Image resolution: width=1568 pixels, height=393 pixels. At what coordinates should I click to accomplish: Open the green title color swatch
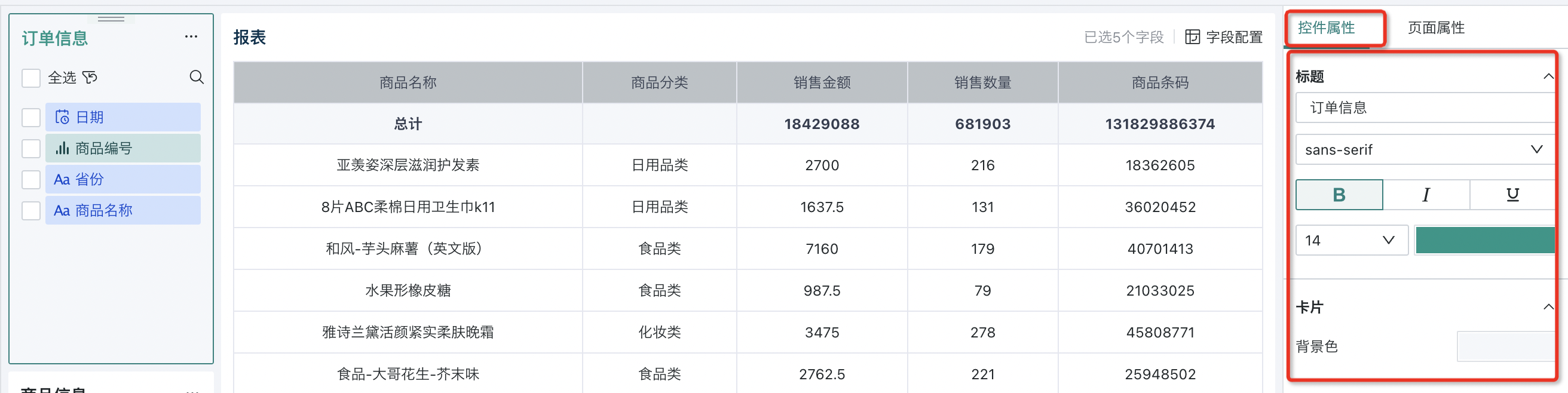[x=1484, y=240]
